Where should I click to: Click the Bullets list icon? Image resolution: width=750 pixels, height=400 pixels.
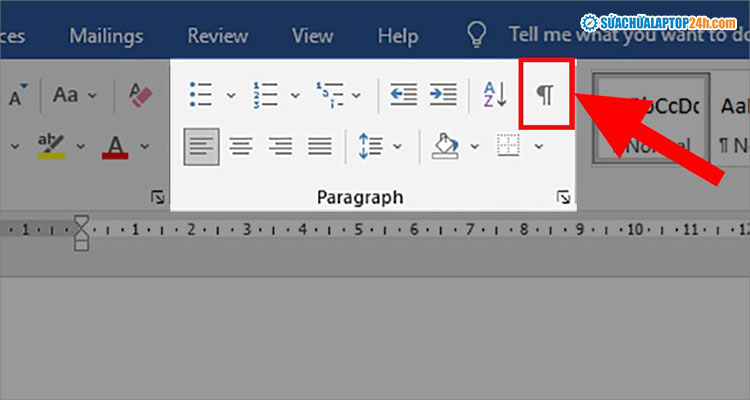pyautogui.click(x=201, y=95)
